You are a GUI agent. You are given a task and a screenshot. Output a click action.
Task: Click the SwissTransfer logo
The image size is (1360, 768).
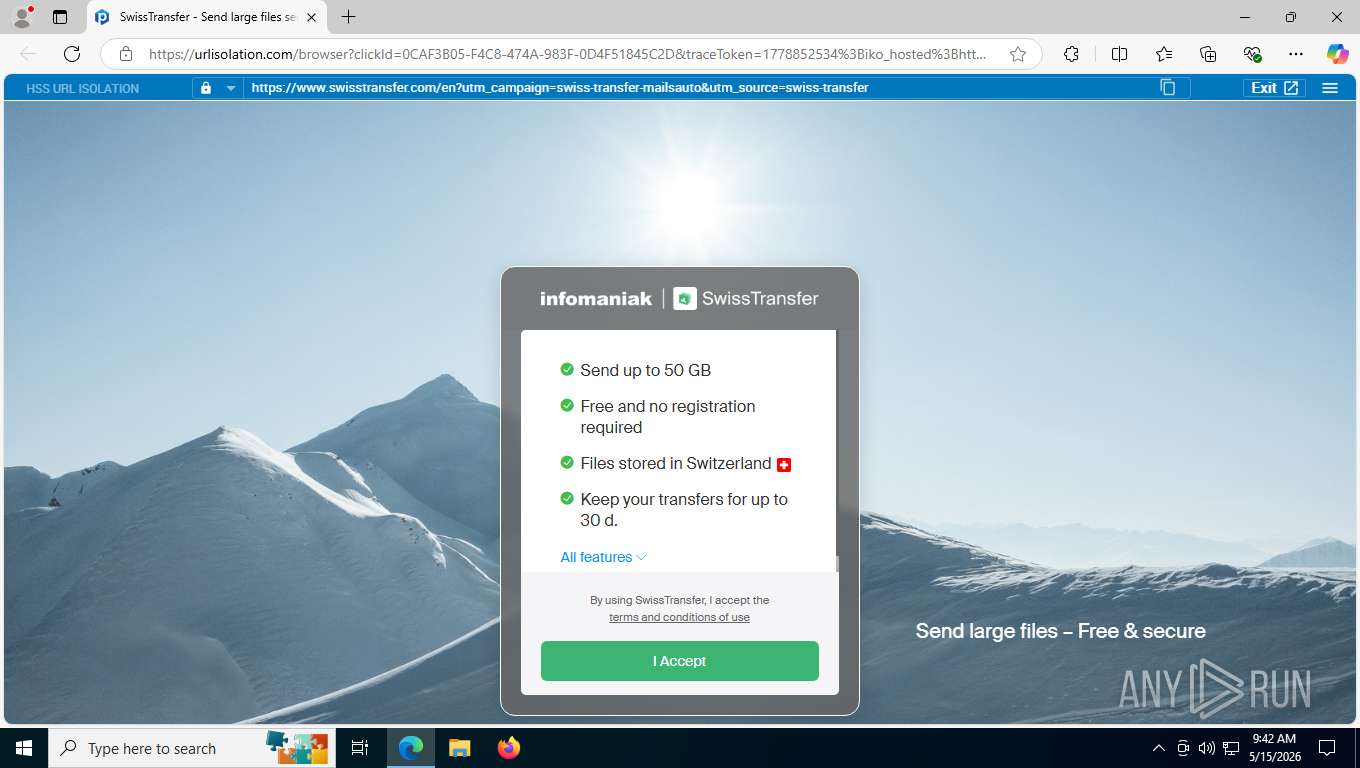tap(746, 298)
